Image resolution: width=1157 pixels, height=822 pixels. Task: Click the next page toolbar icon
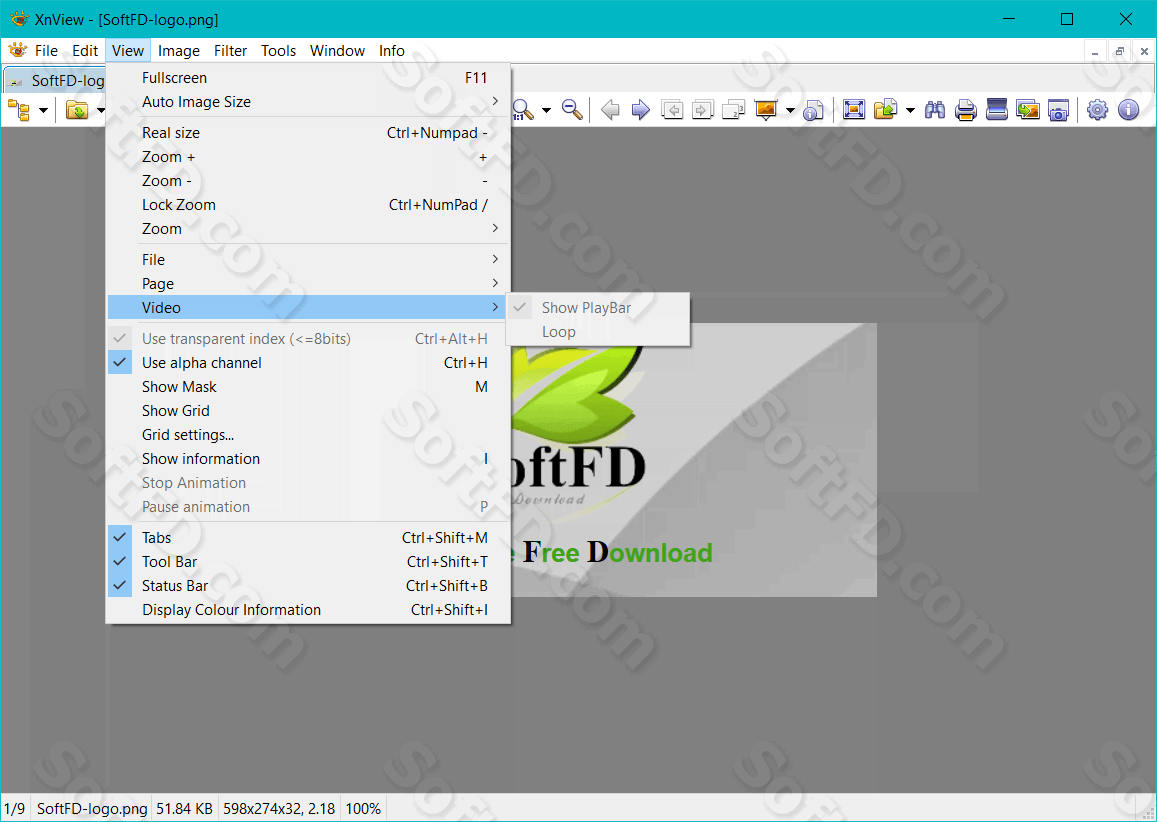(x=702, y=111)
